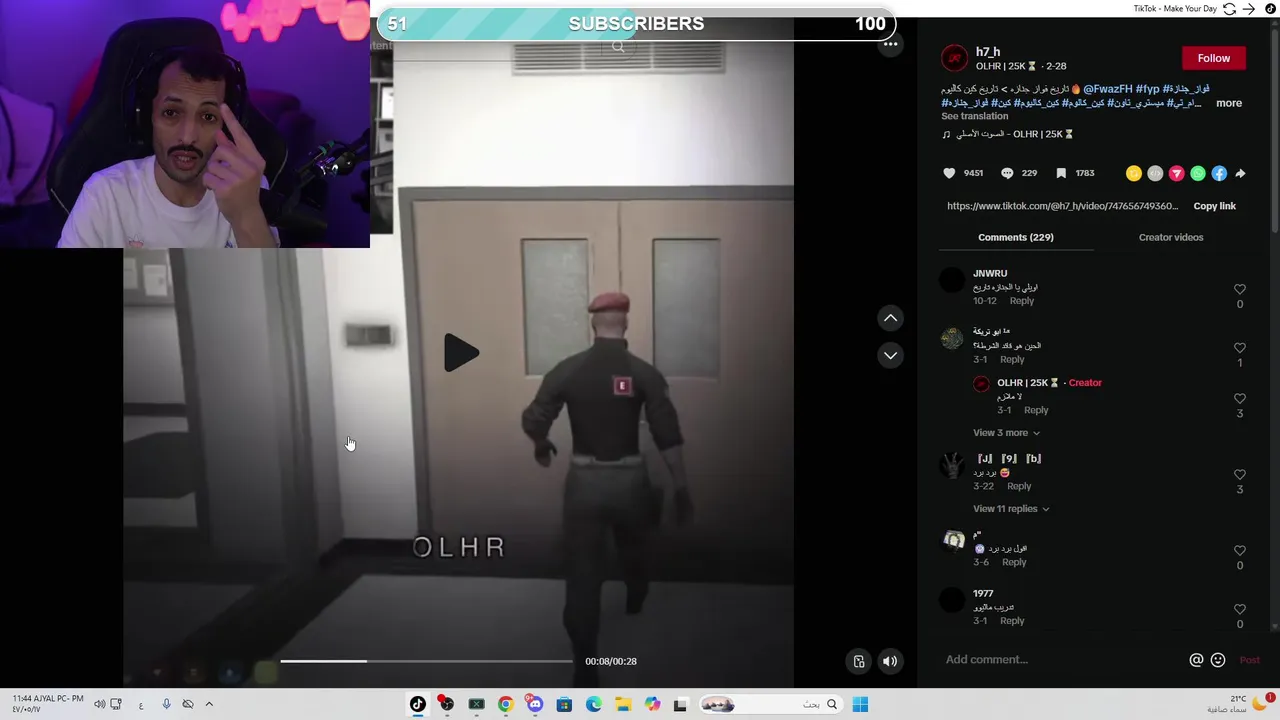Expand 'View 3 more' replies
Viewport: 1280px width, 720px height.
(x=1006, y=433)
